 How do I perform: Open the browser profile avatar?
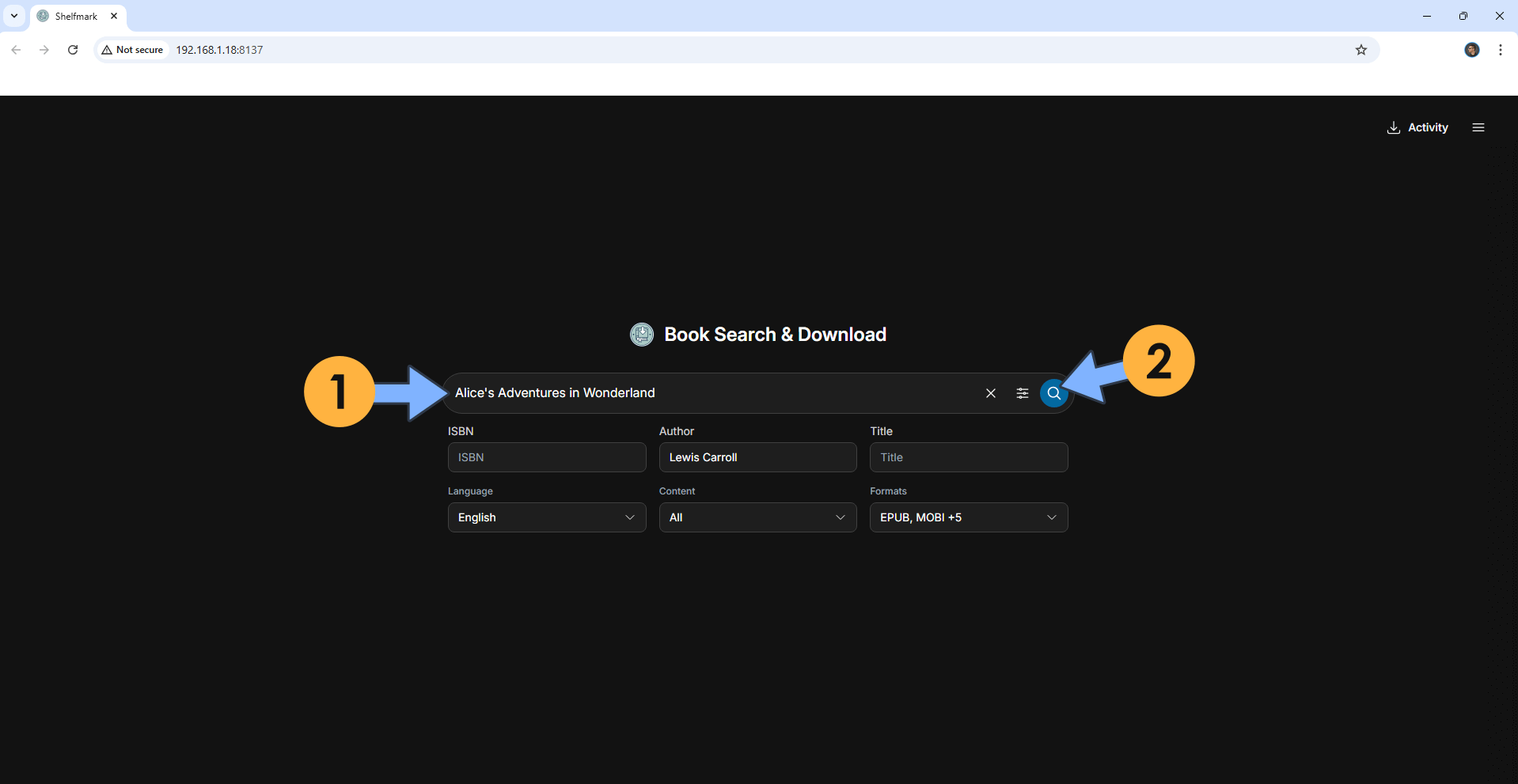click(x=1471, y=50)
